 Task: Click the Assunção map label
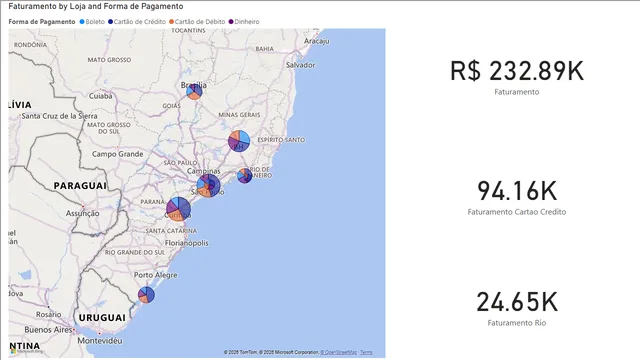coord(82,213)
